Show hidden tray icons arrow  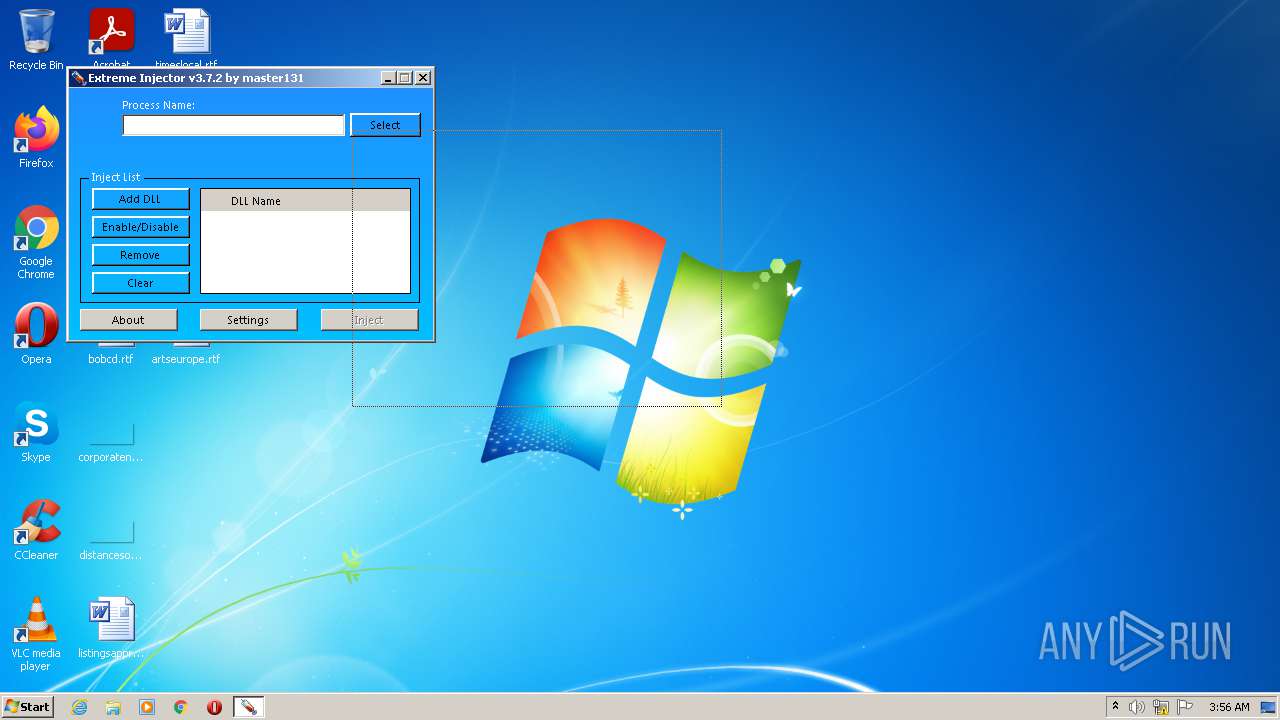point(1115,707)
